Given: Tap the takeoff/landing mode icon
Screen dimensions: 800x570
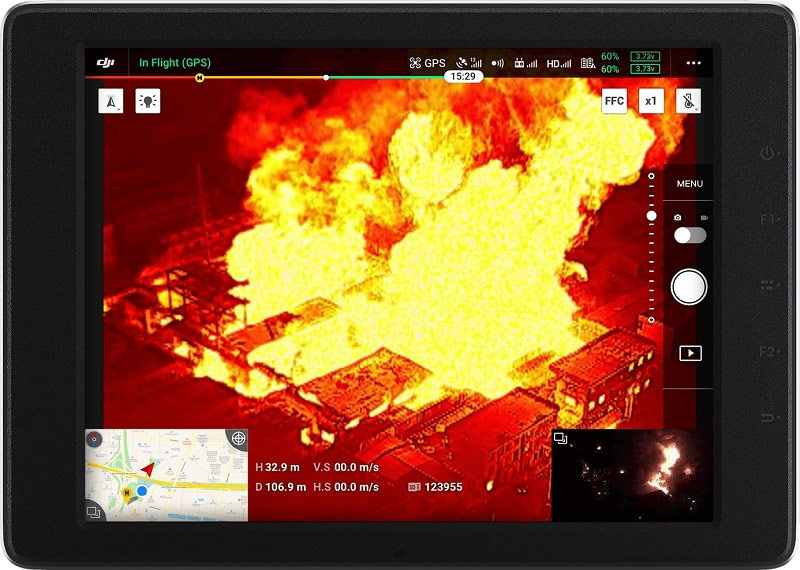Looking at the screenshot, I should pos(111,101).
